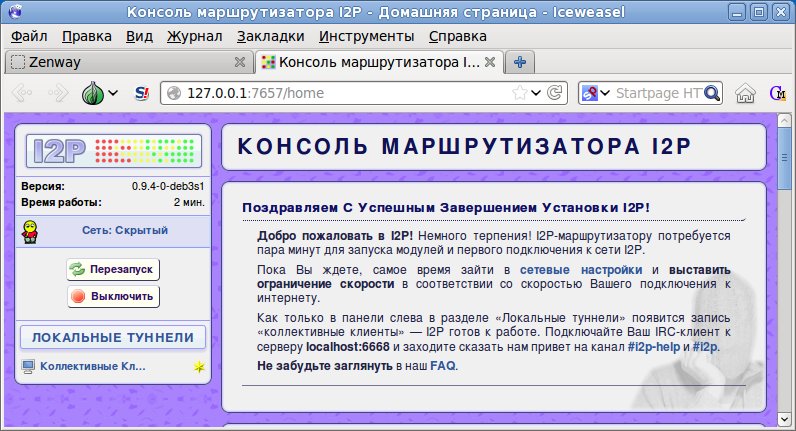Image resolution: width=796 pixels, height=431 pixels.
Task: Open the Коллективные Кл... tunnel link
Action: coord(93,366)
